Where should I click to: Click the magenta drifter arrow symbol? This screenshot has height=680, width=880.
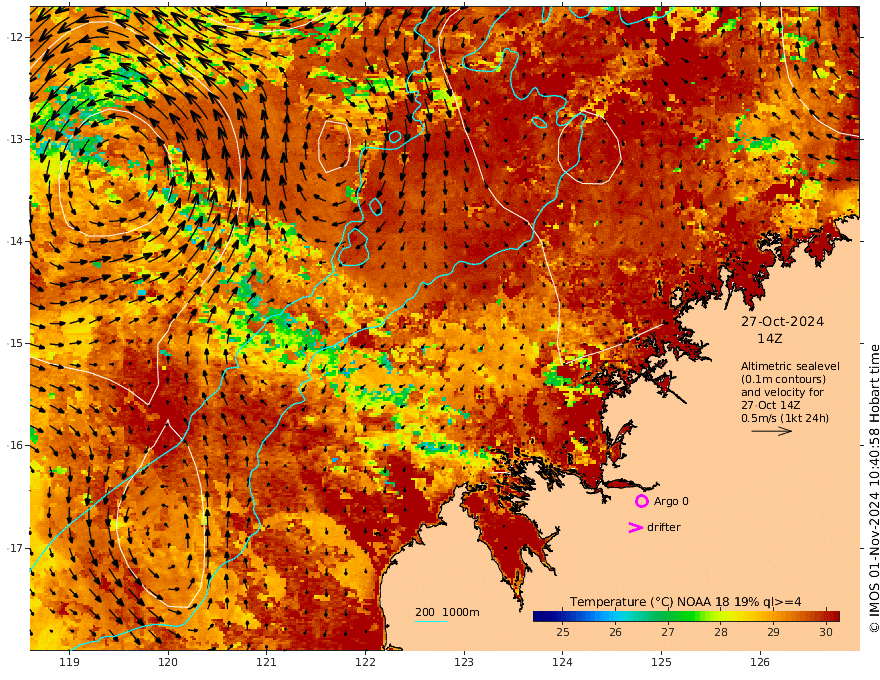click(x=635, y=527)
